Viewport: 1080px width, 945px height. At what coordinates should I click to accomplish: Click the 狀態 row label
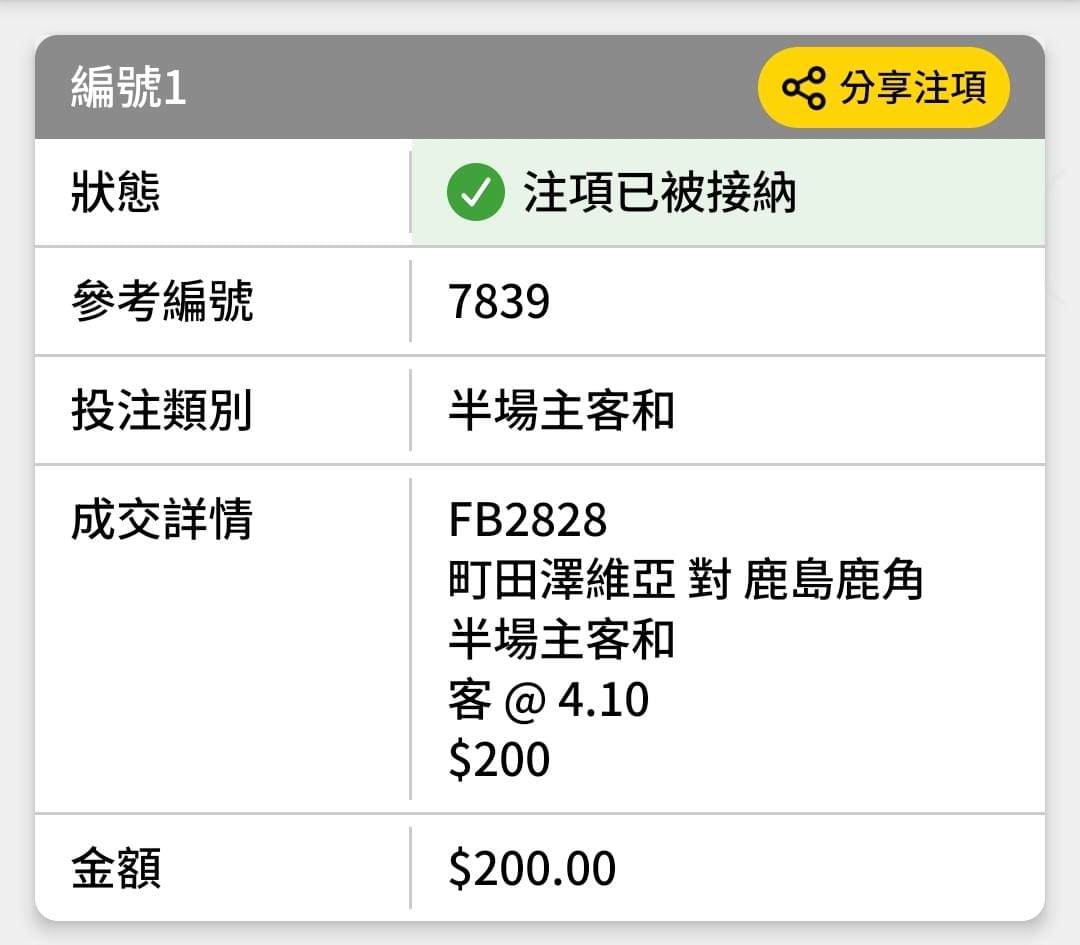[x=116, y=191]
